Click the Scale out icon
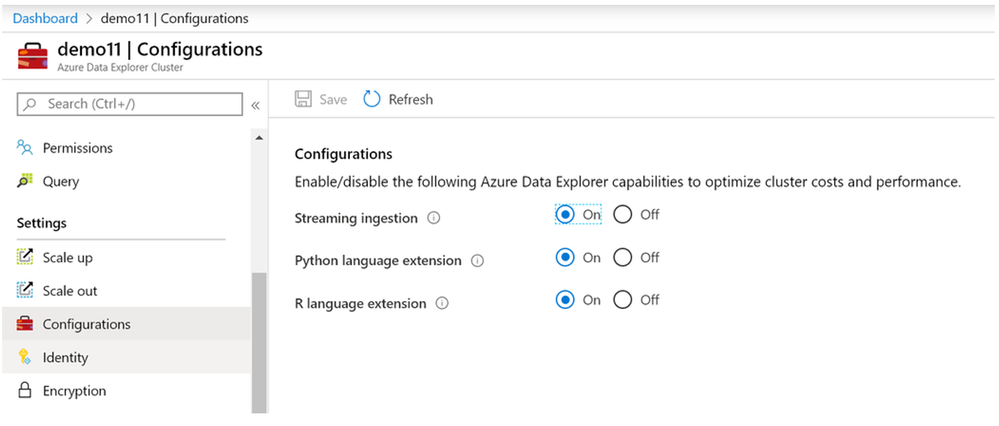Viewport: 999px width, 426px height. [x=24, y=291]
